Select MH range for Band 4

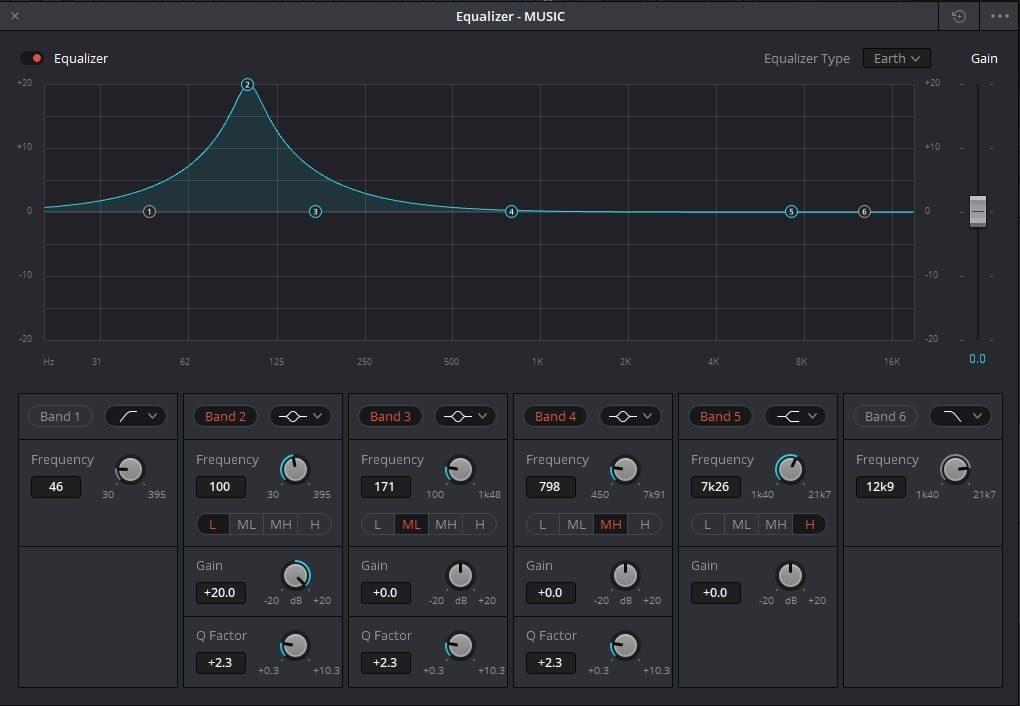(x=611, y=524)
